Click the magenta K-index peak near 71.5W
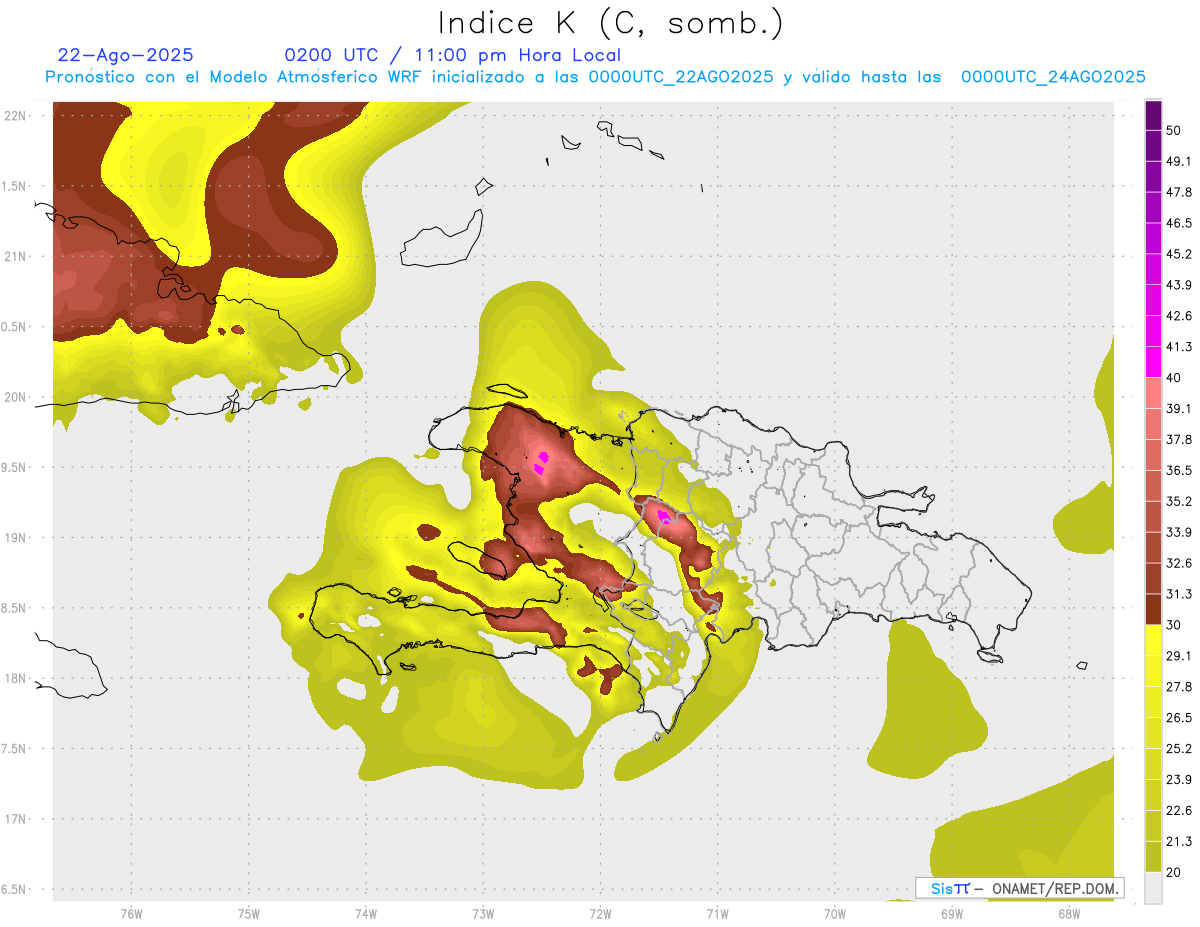This screenshot has width=1200, height=927. [663, 516]
